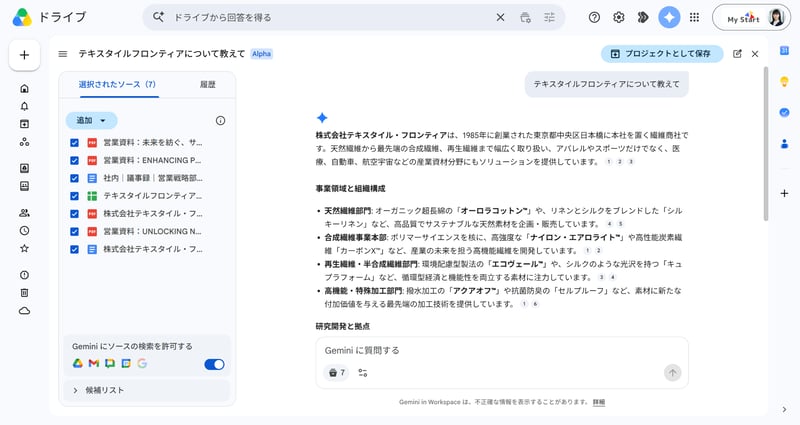Open Starred star icon in sidebar

[24, 248]
